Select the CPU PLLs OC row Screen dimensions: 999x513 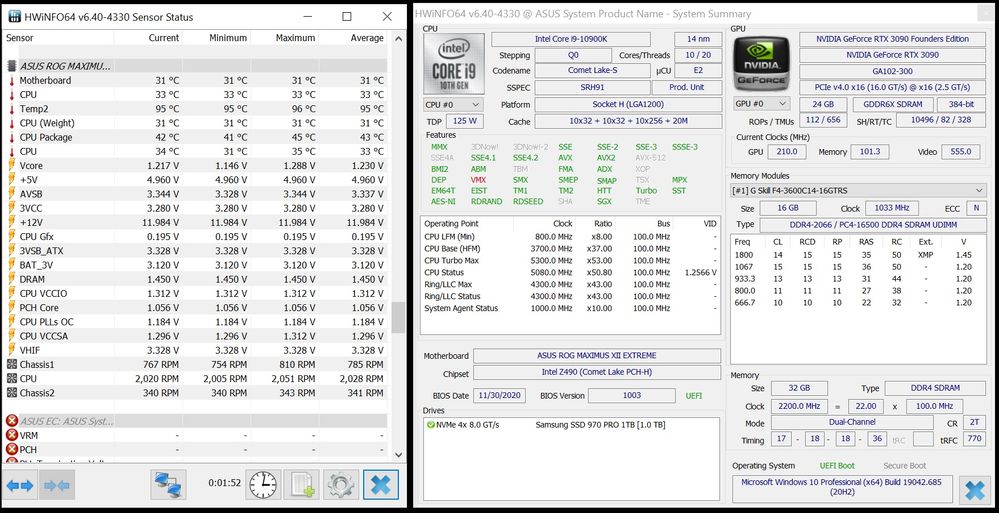coord(195,322)
